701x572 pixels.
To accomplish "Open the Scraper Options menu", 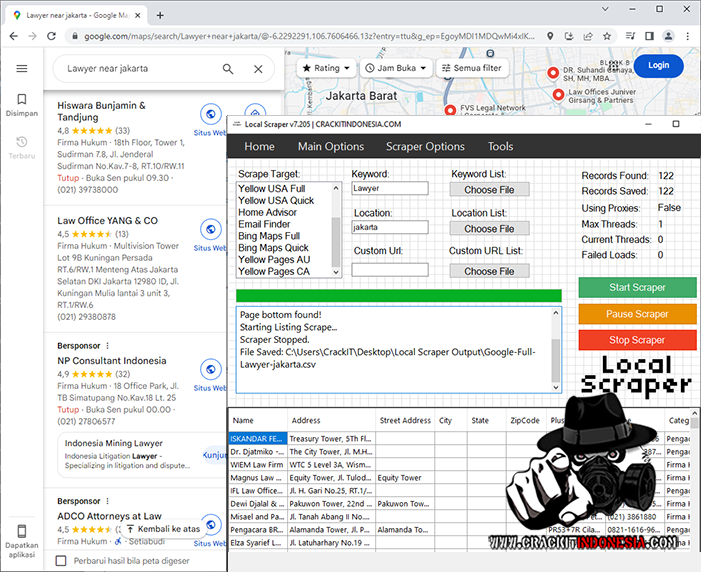I will click(x=425, y=146).
